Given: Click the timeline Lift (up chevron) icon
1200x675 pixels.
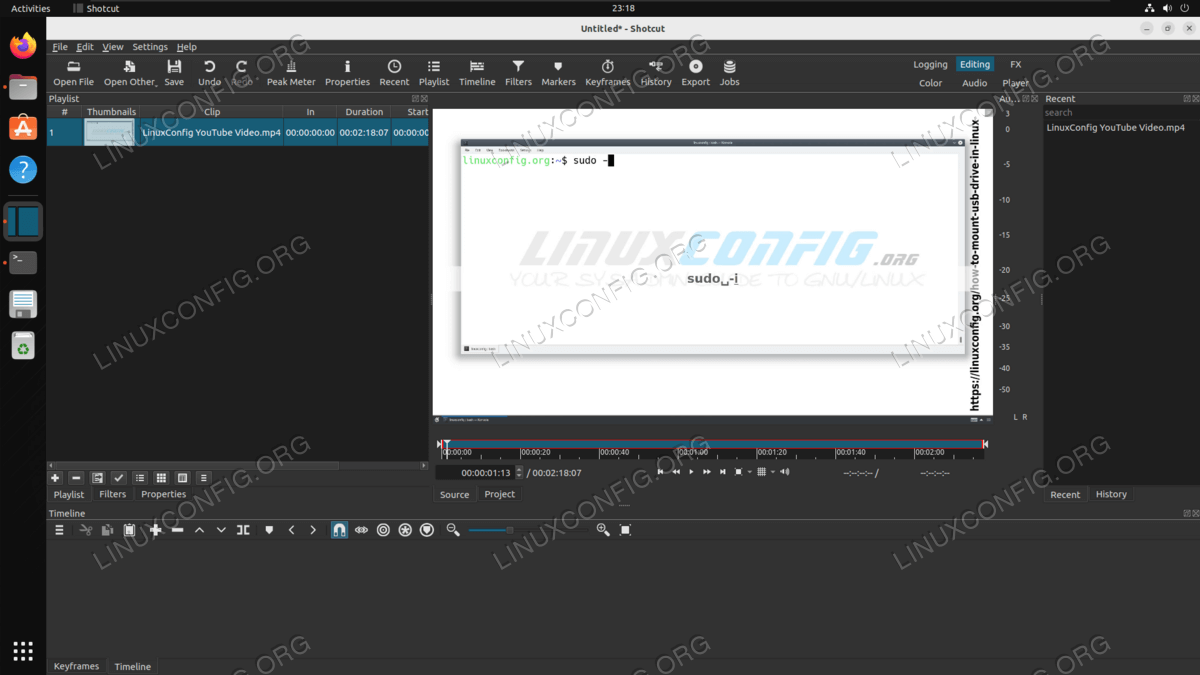Looking at the screenshot, I should pyautogui.click(x=199, y=530).
